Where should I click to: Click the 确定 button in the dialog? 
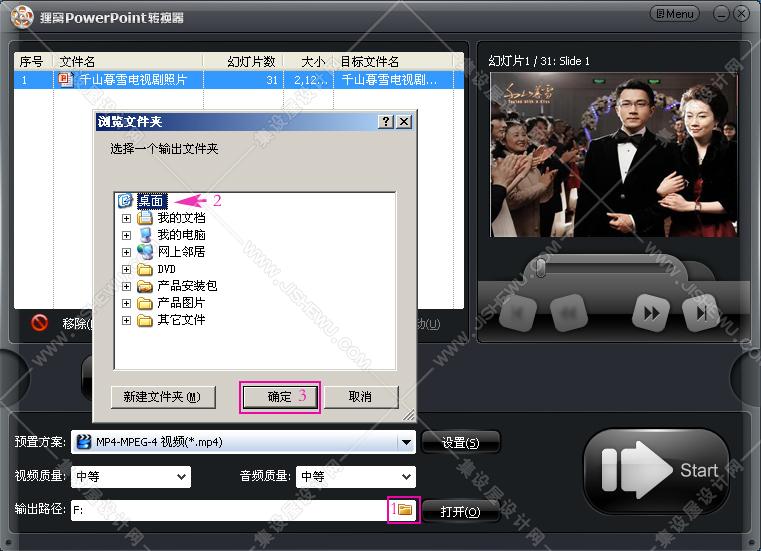(x=280, y=397)
